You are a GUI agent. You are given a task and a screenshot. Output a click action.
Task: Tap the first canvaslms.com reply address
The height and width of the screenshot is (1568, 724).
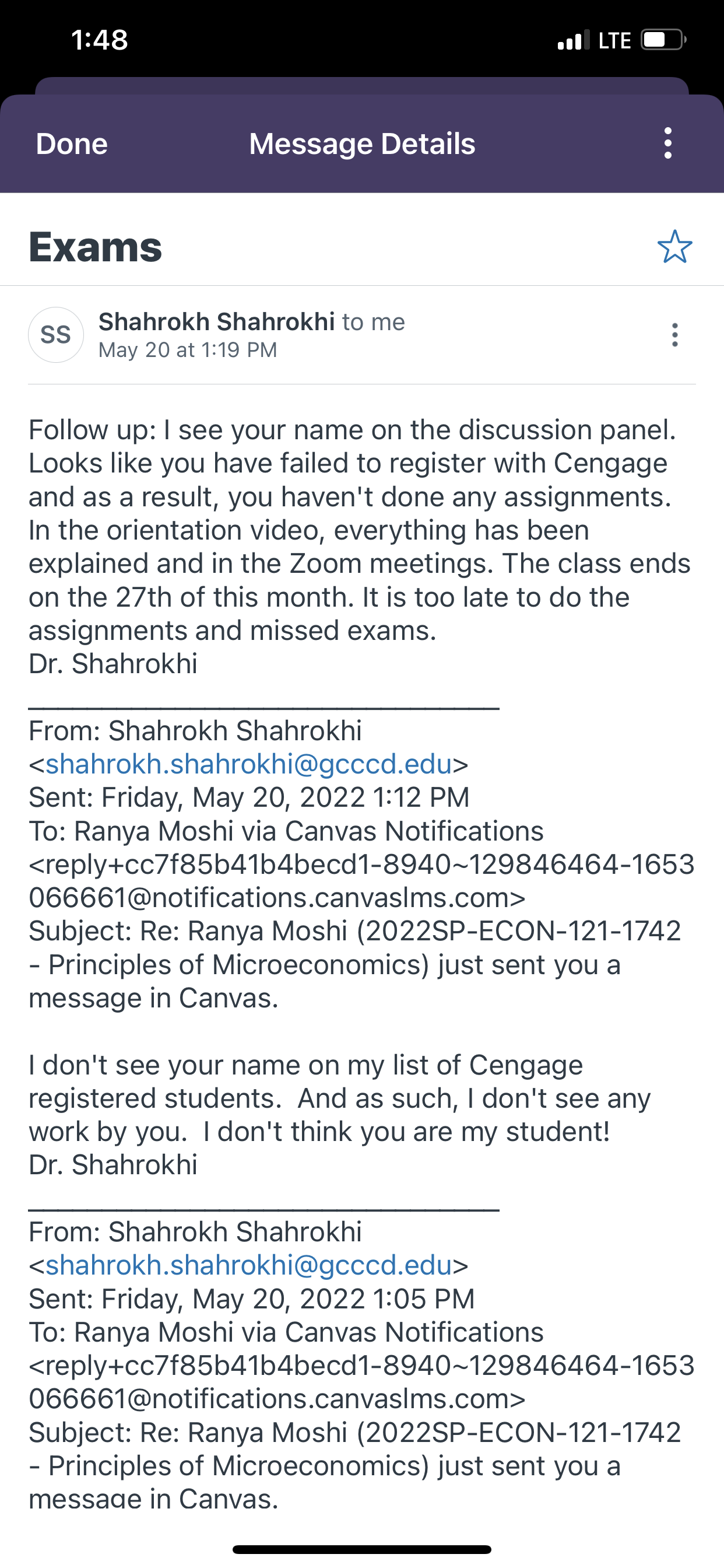[x=362, y=881]
